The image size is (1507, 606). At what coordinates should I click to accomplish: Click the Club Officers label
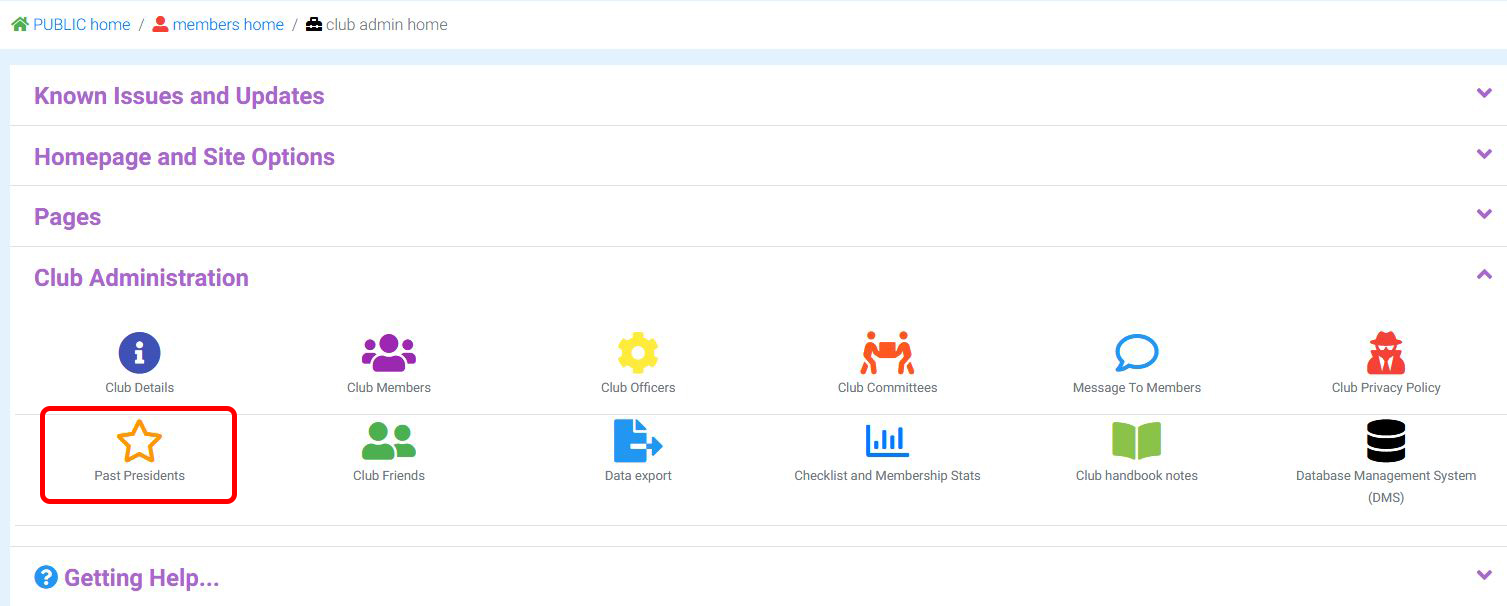point(638,388)
